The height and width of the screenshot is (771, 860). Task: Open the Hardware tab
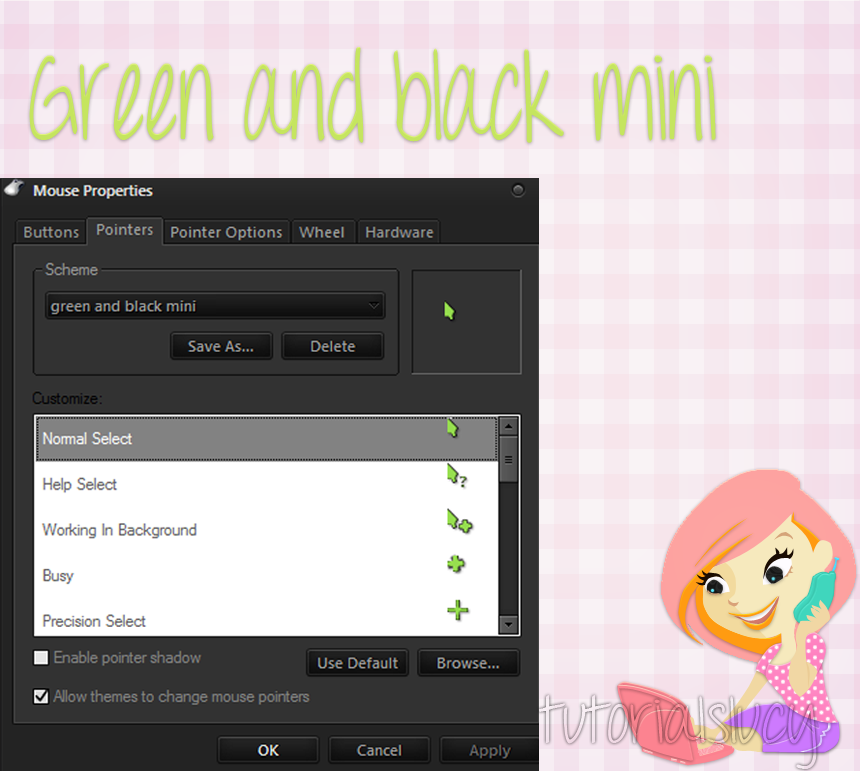pos(398,231)
